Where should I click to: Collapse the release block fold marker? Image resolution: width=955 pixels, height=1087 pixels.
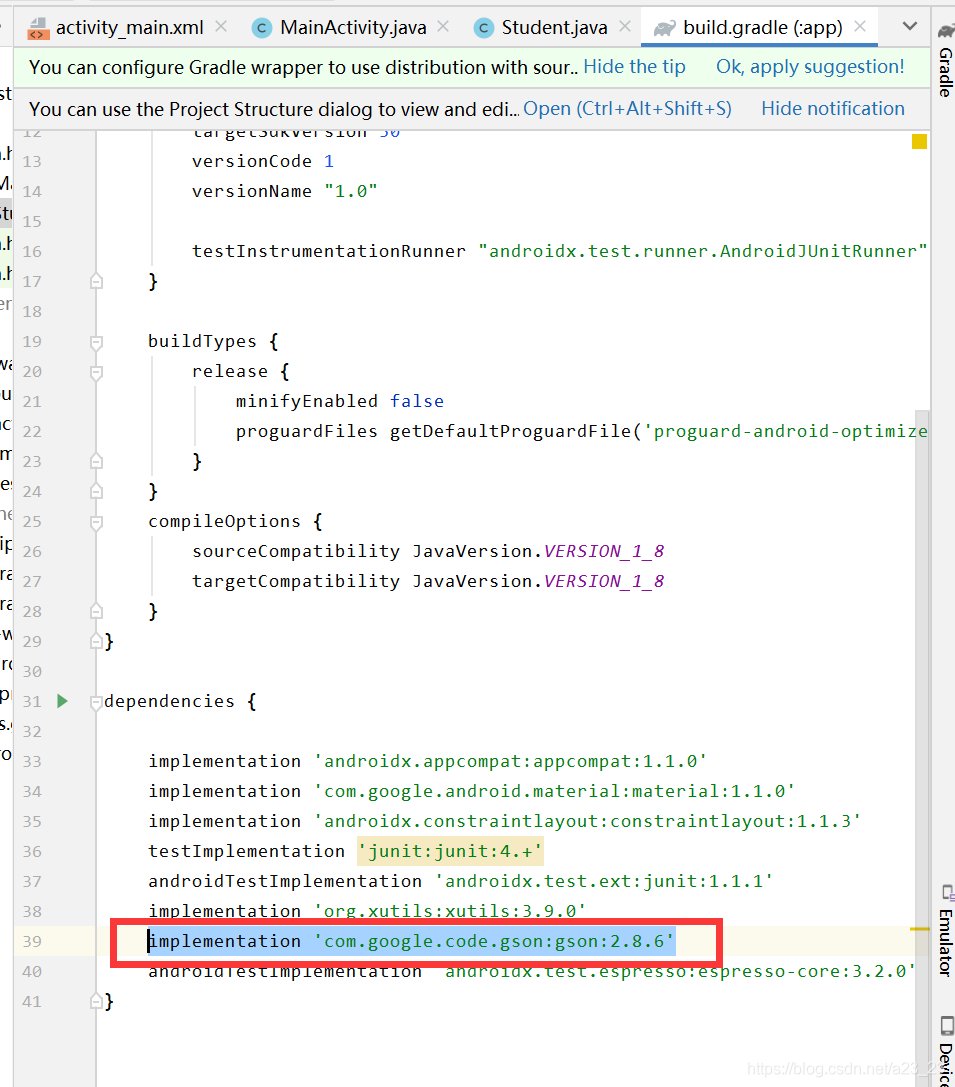[x=96, y=372]
